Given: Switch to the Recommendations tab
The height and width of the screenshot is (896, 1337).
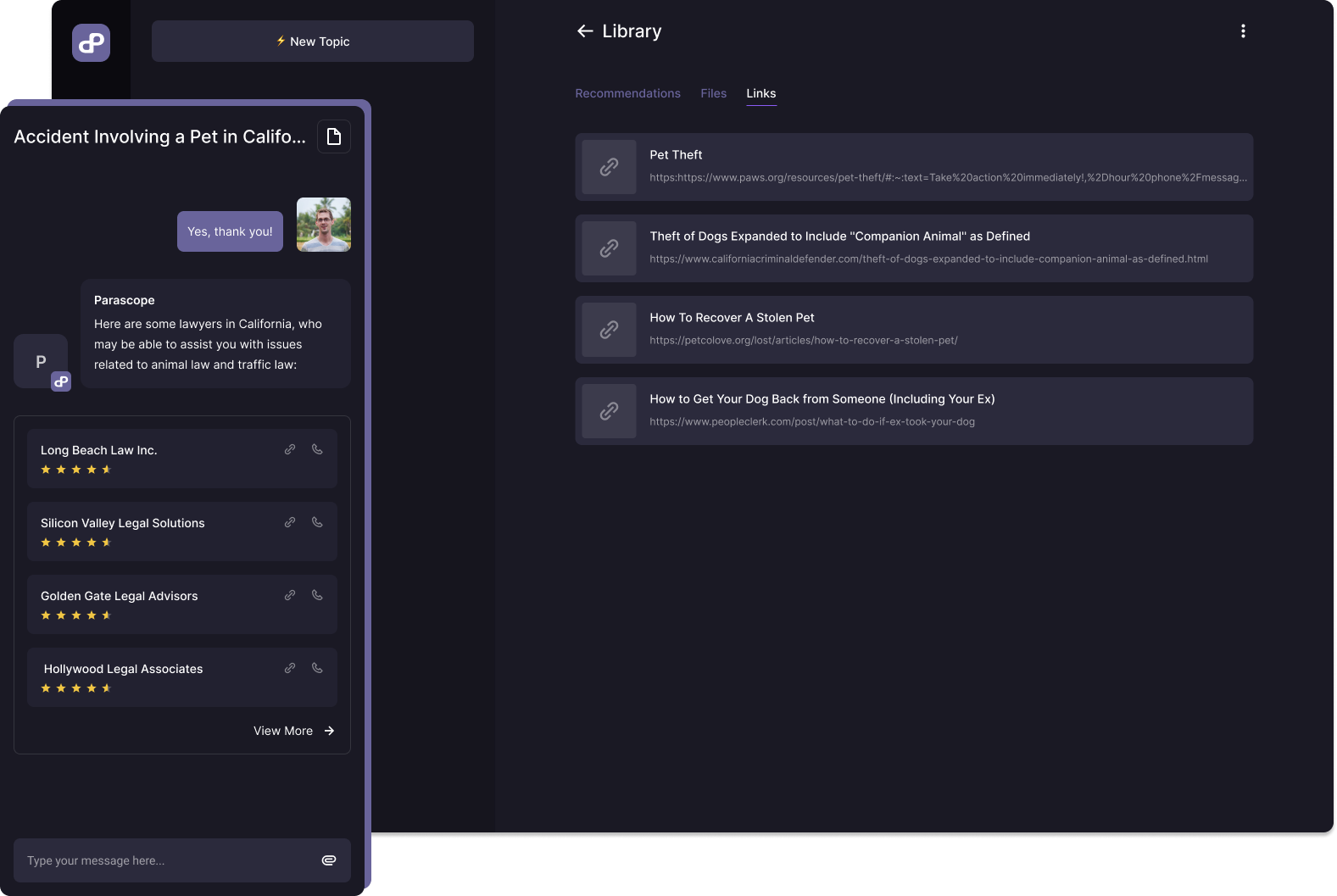Looking at the screenshot, I should pos(627,93).
